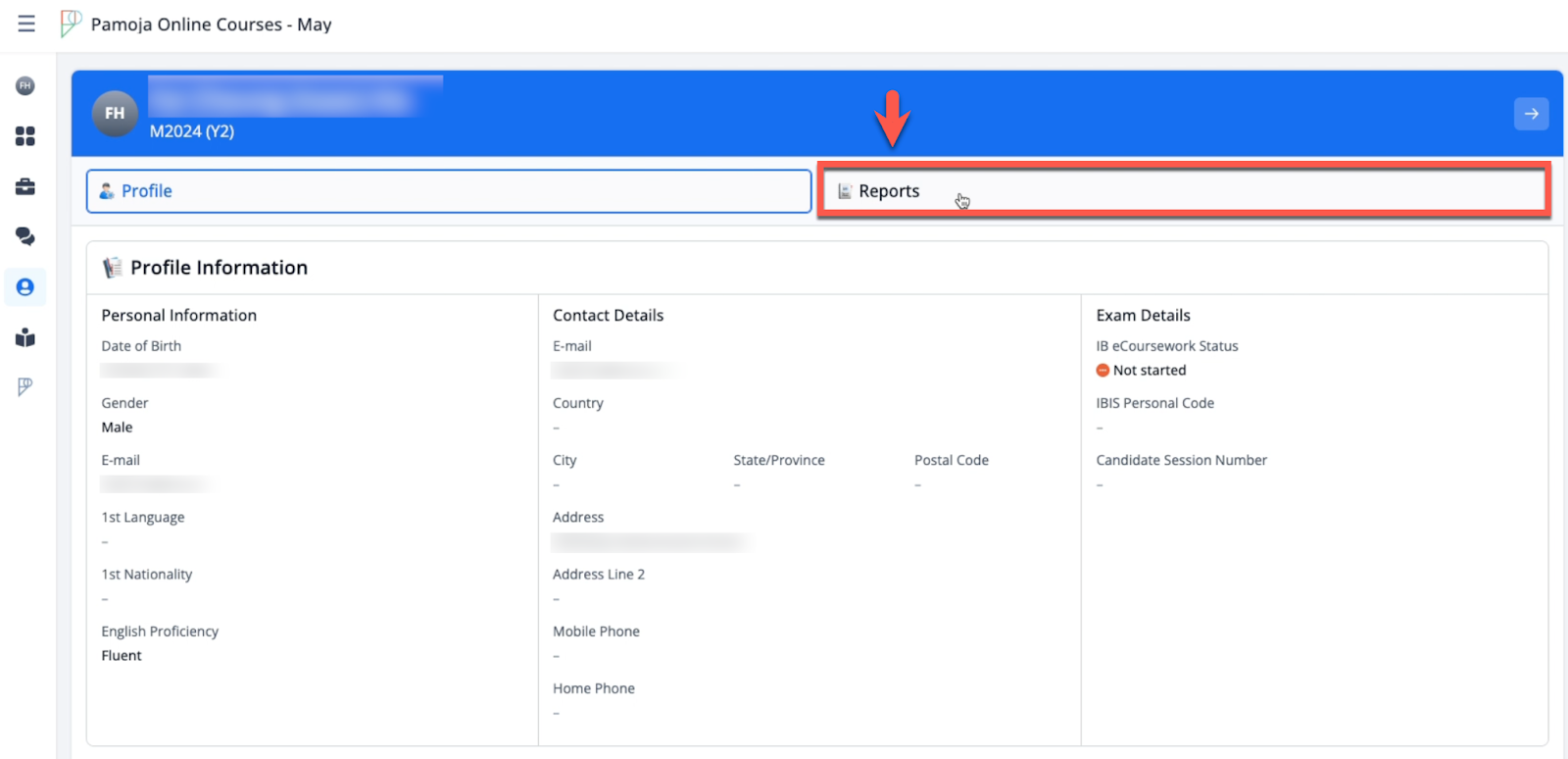Image resolution: width=1568 pixels, height=759 pixels.
Task: Click the Pamoja flag icon in sidebar
Action: pos(25,386)
